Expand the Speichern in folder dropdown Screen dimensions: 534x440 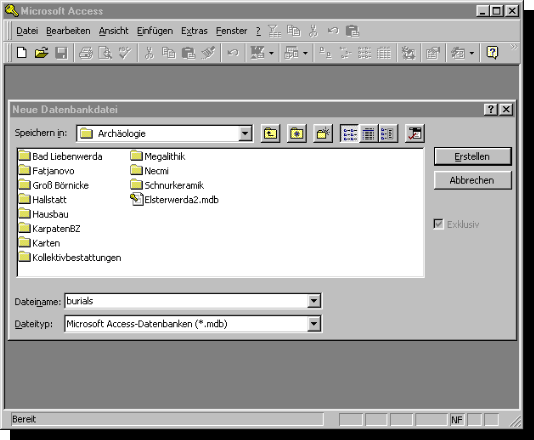(245, 133)
